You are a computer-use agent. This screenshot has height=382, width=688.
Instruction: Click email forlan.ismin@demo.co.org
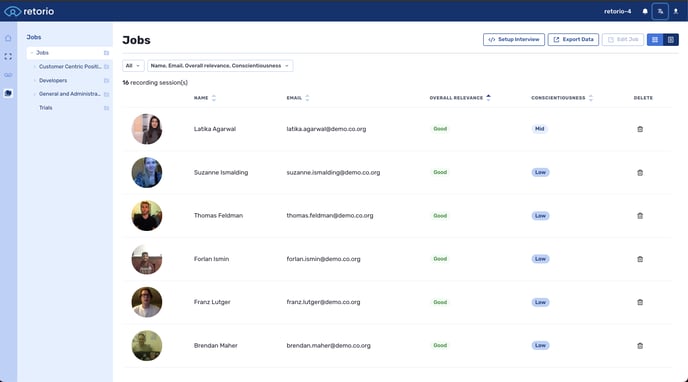323,259
